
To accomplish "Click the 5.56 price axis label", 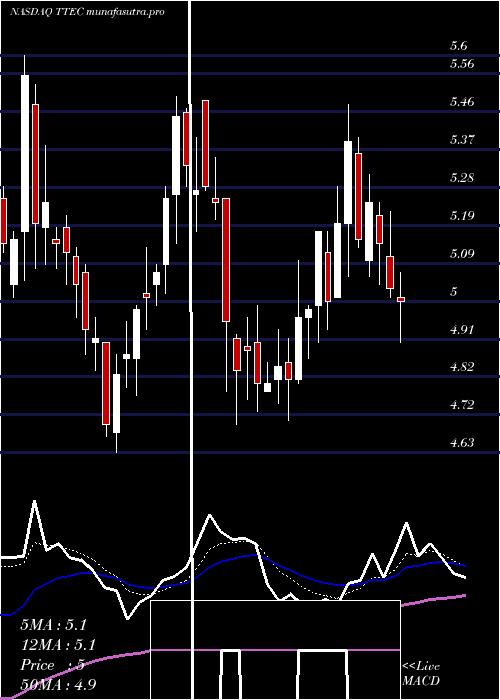I will click(x=462, y=64).
